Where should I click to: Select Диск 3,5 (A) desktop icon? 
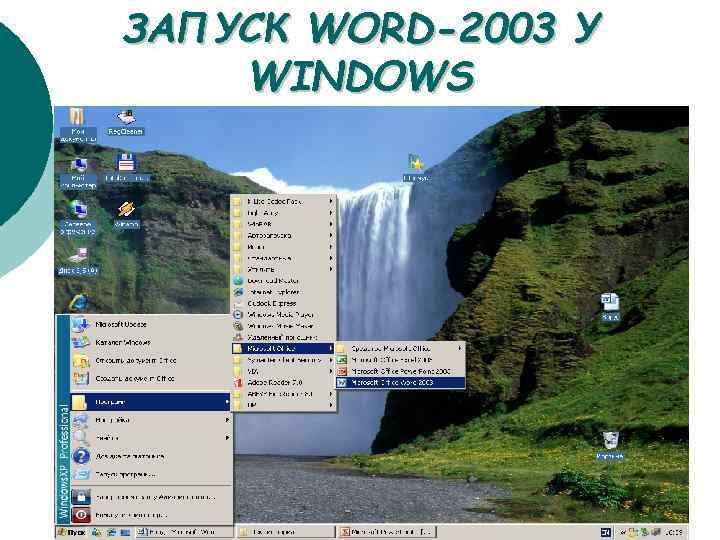[x=78, y=261]
